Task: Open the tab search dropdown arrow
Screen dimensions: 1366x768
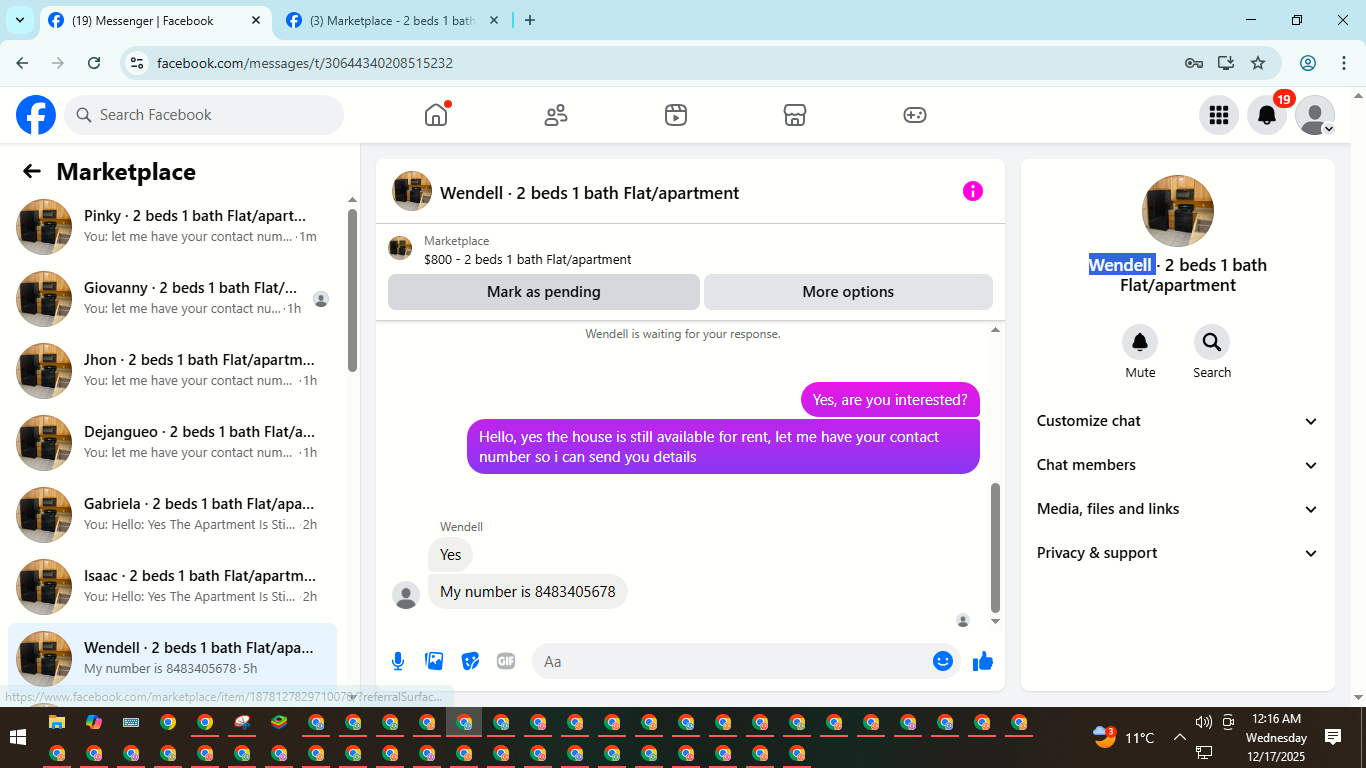Action: (19, 20)
